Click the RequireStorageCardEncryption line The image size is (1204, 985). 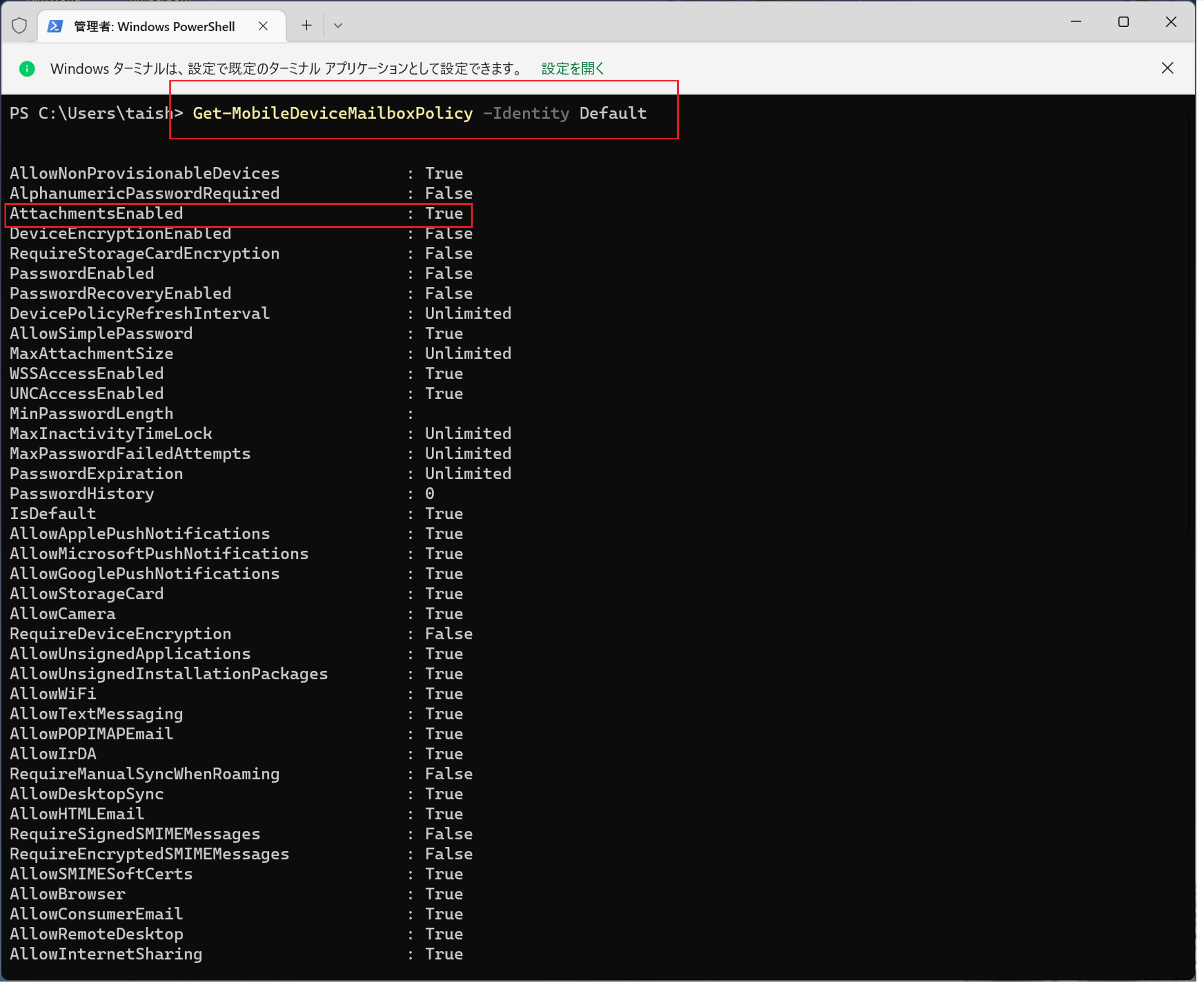241,254
